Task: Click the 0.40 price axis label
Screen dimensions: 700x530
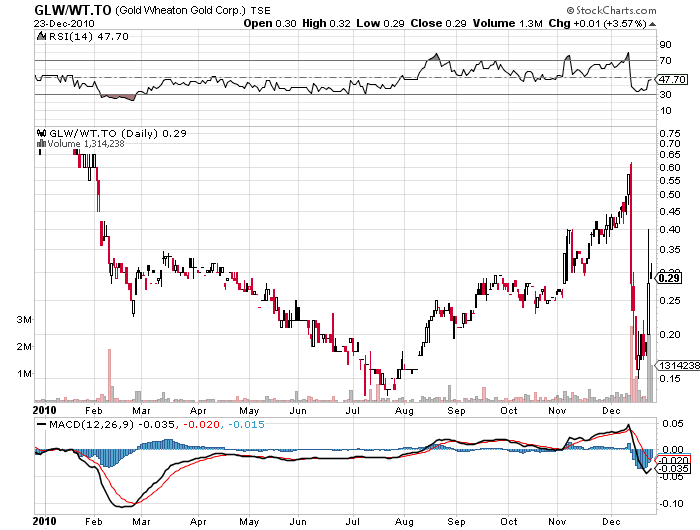Action: point(670,230)
